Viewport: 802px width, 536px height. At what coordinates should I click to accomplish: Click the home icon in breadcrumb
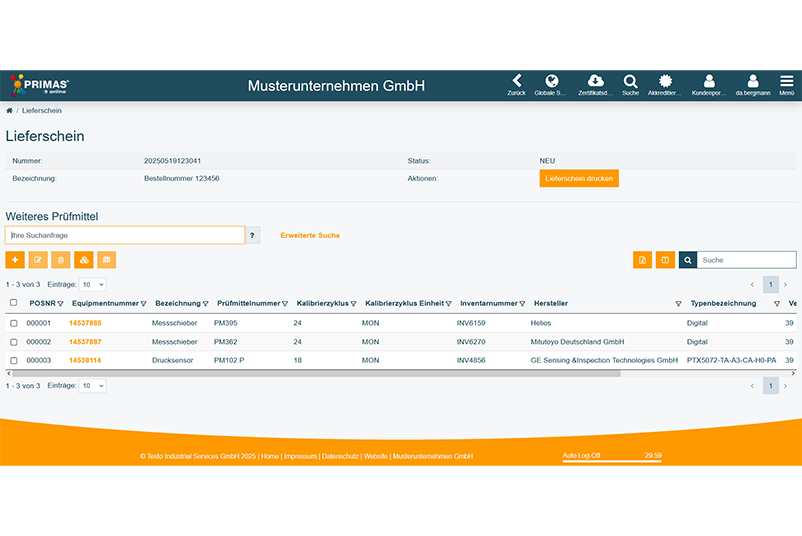click(10, 111)
